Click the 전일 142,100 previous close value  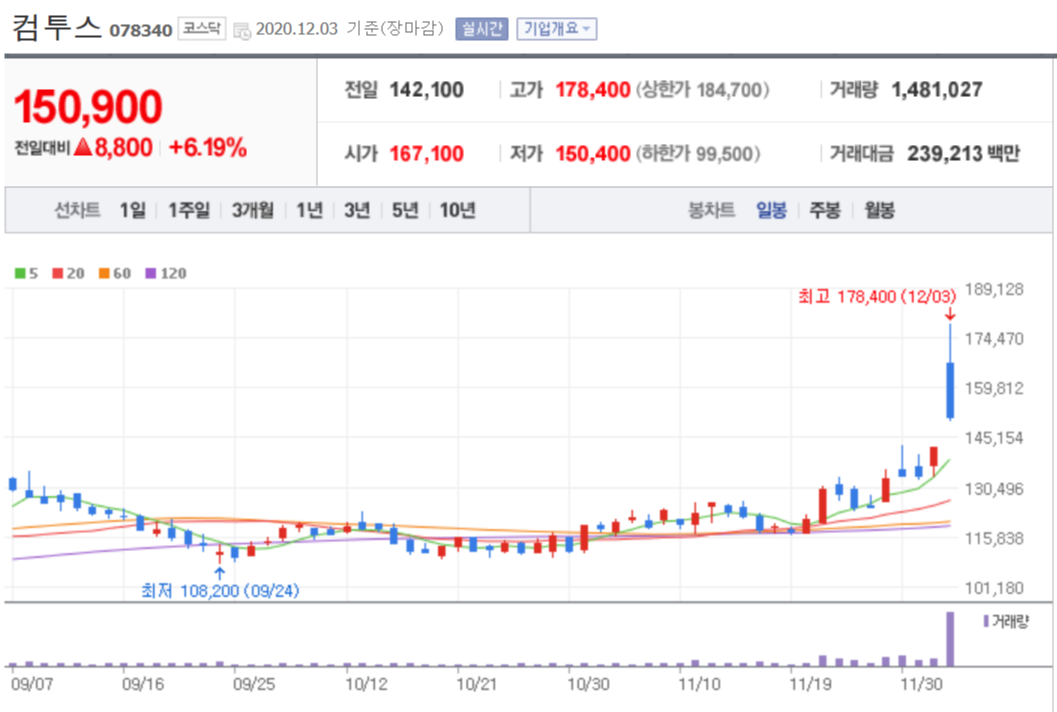click(426, 90)
